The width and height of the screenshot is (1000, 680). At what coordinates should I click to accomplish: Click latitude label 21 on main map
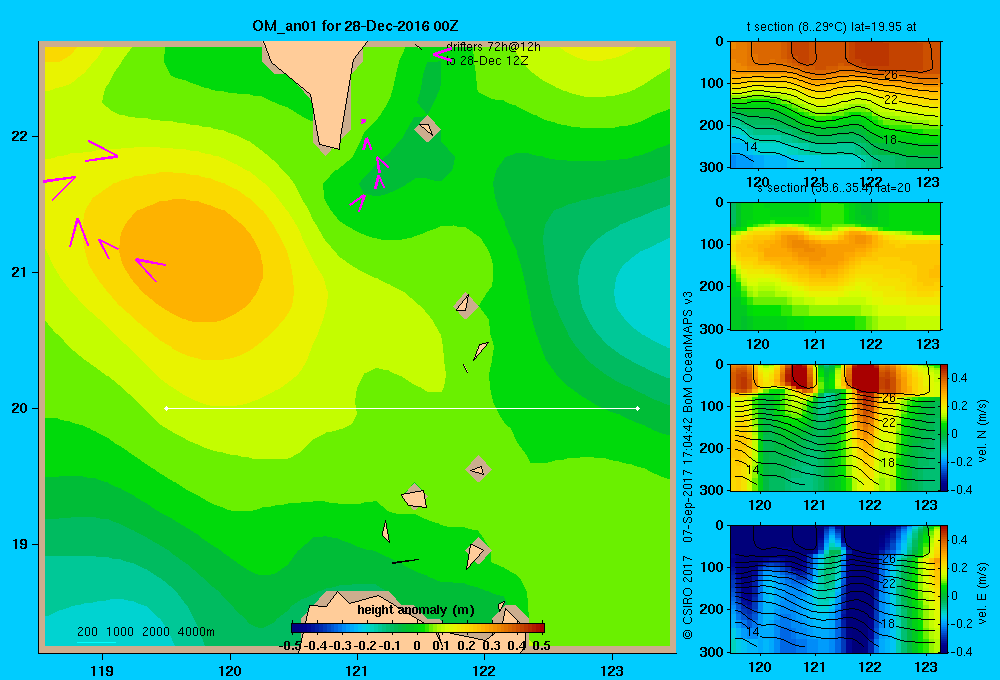[x=20, y=272]
